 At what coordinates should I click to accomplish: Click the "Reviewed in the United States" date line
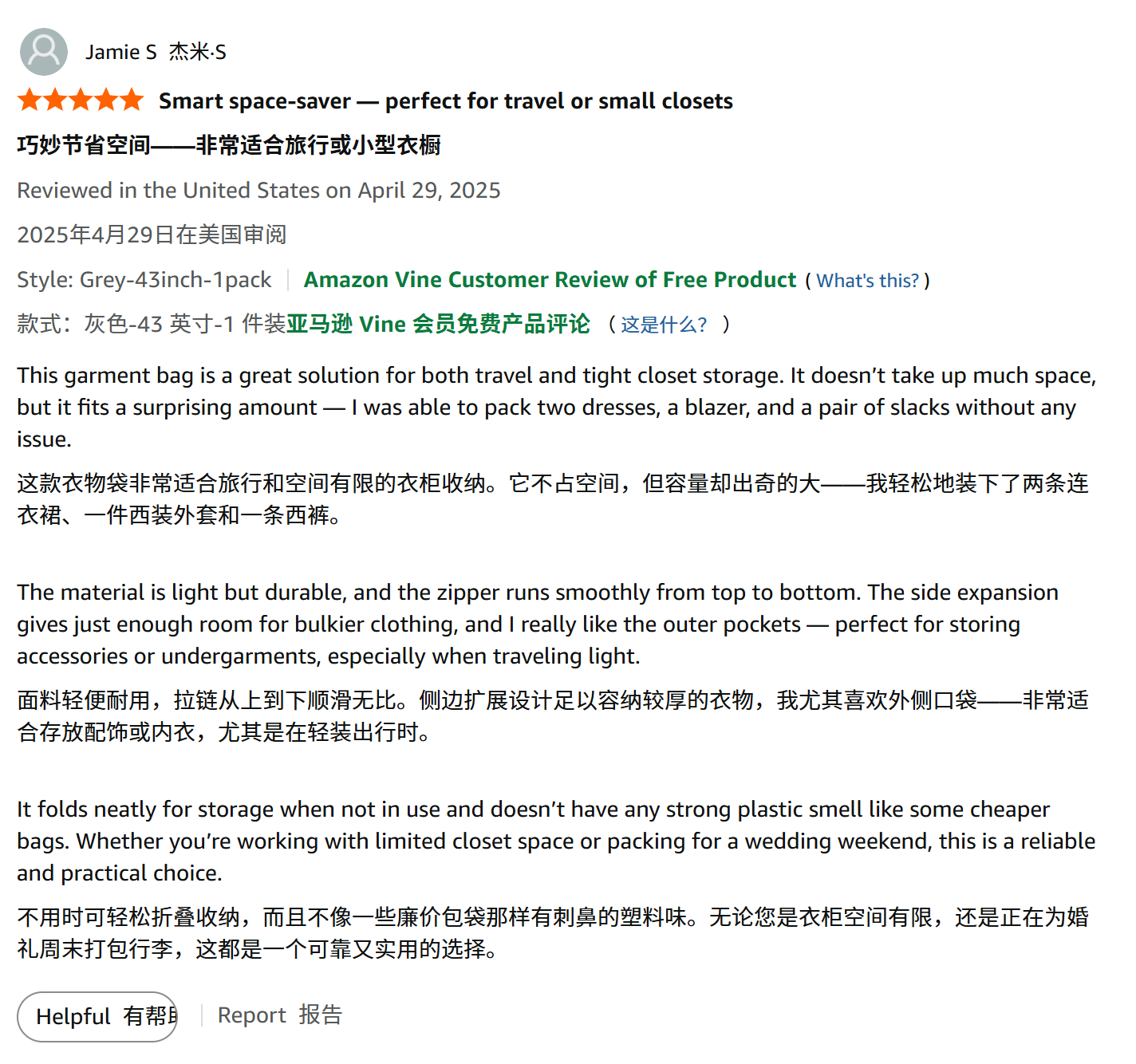click(258, 191)
